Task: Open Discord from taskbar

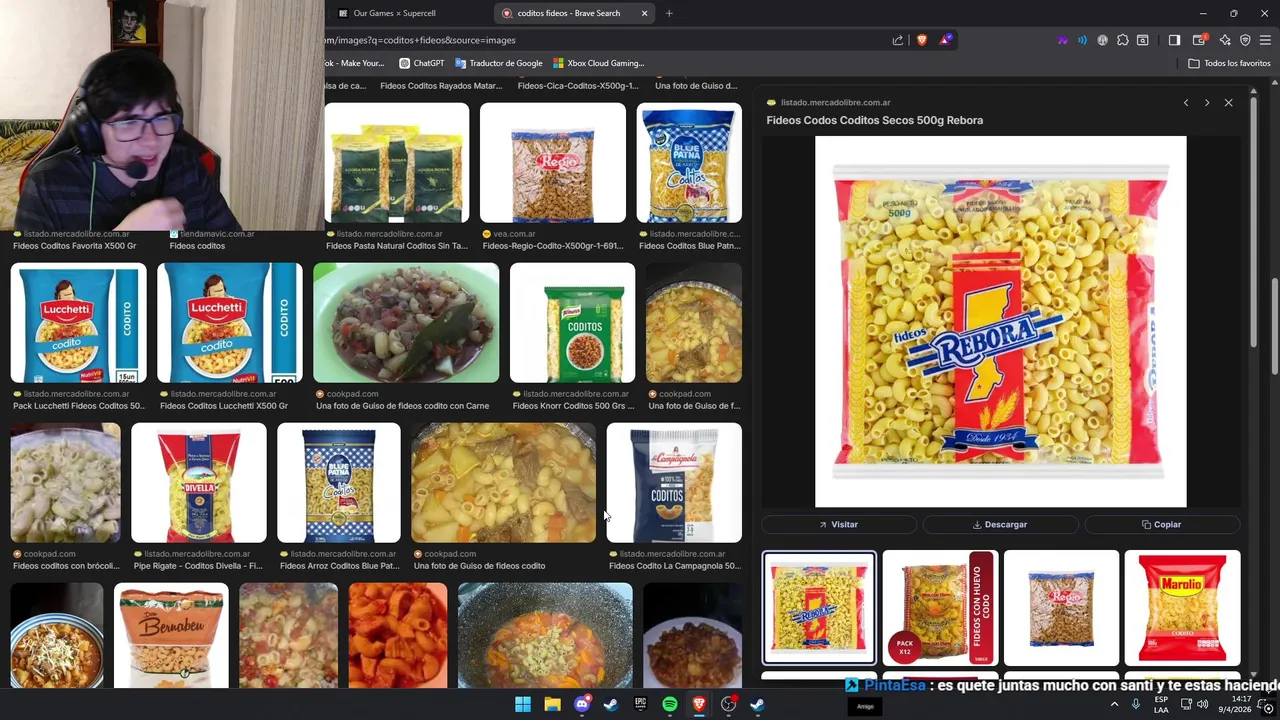Action: click(x=582, y=704)
